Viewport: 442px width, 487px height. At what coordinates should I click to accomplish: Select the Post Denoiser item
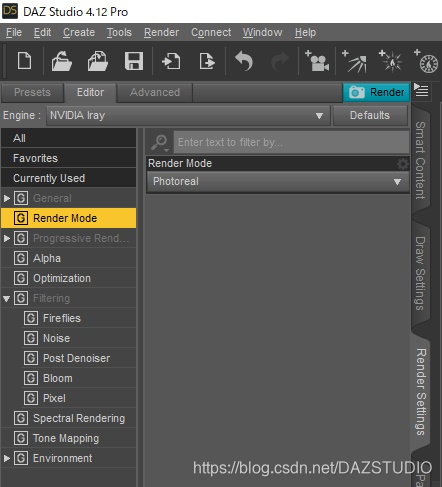pyautogui.click(x=79, y=358)
